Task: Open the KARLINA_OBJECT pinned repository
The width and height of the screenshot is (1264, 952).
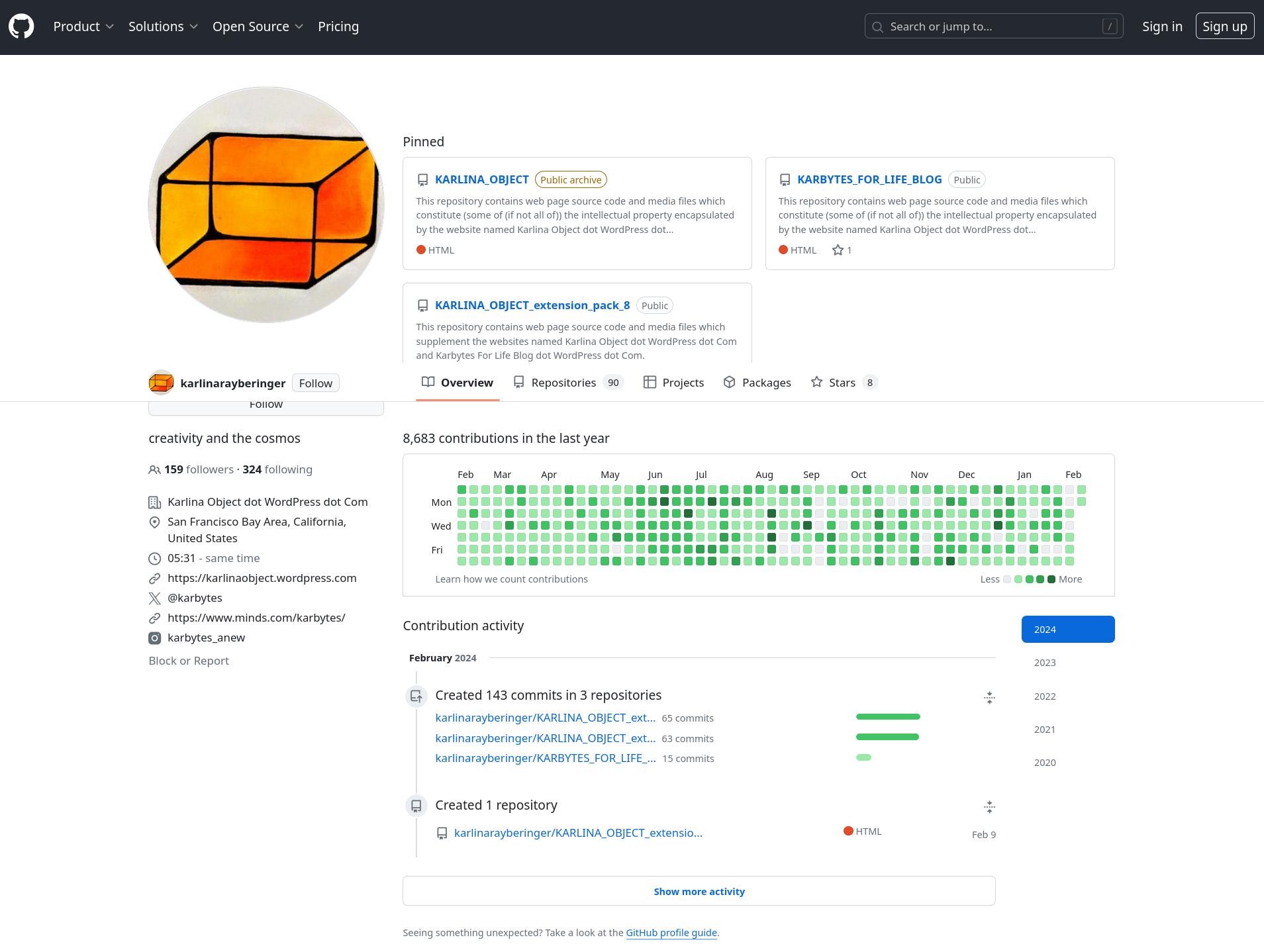Action: pyautogui.click(x=481, y=179)
